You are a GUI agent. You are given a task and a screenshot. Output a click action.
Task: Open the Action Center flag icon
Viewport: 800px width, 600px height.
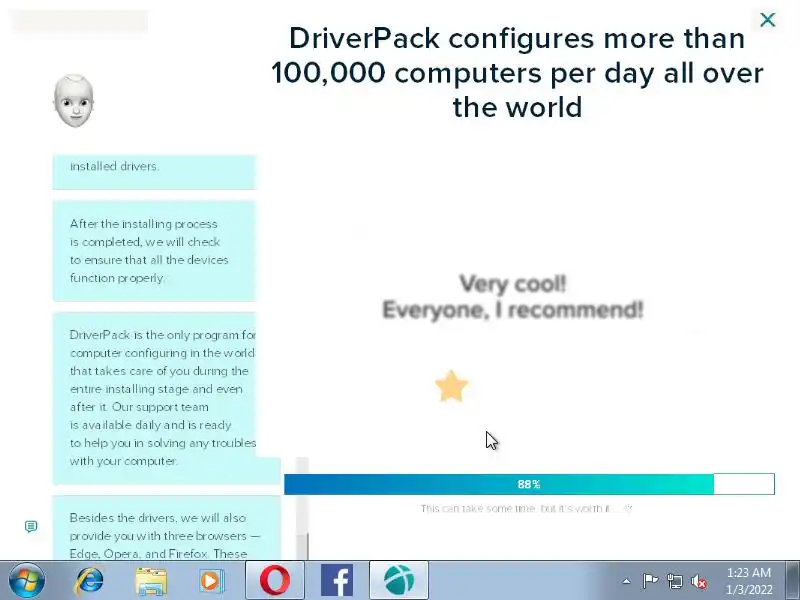coord(649,581)
